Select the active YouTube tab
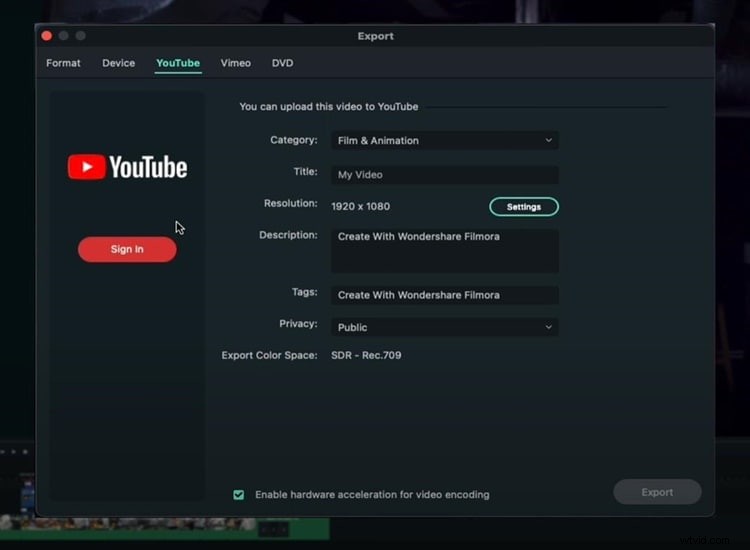This screenshot has width=750, height=550. click(178, 63)
